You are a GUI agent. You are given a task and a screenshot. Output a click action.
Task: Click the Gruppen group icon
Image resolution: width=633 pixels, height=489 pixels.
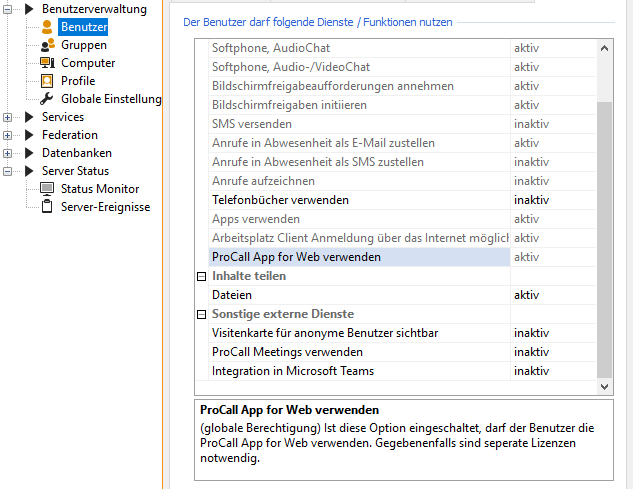pyautogui.click(x=47, y=45)
